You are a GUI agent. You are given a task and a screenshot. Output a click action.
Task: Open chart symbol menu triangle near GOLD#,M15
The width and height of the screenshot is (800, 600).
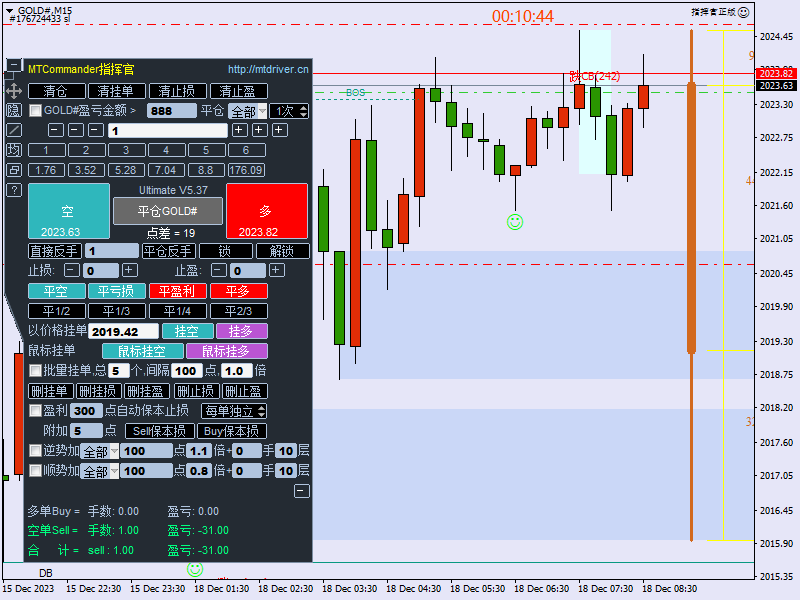click(x=9, y=11)
